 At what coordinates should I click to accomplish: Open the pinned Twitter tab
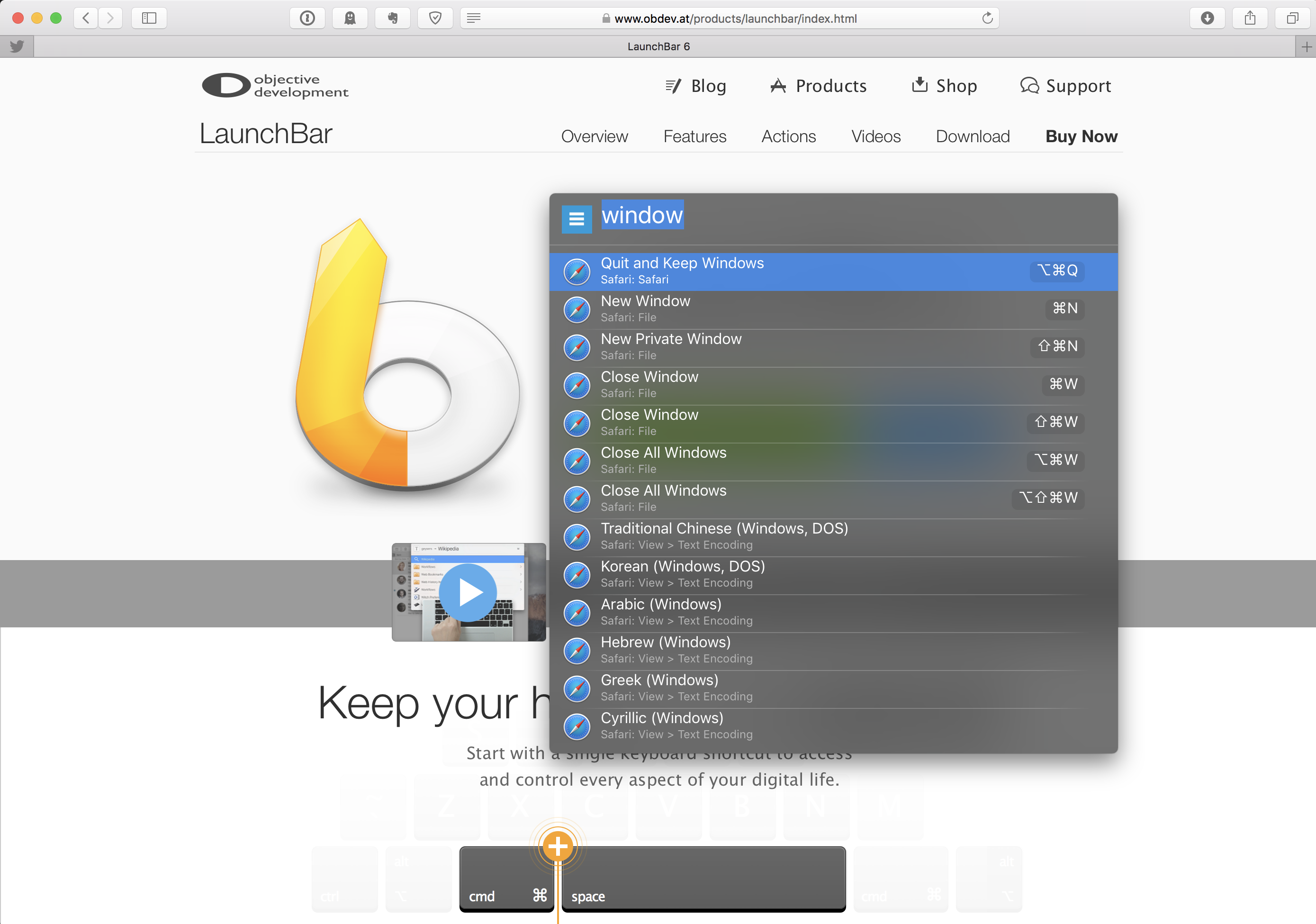tap(17, 46)
